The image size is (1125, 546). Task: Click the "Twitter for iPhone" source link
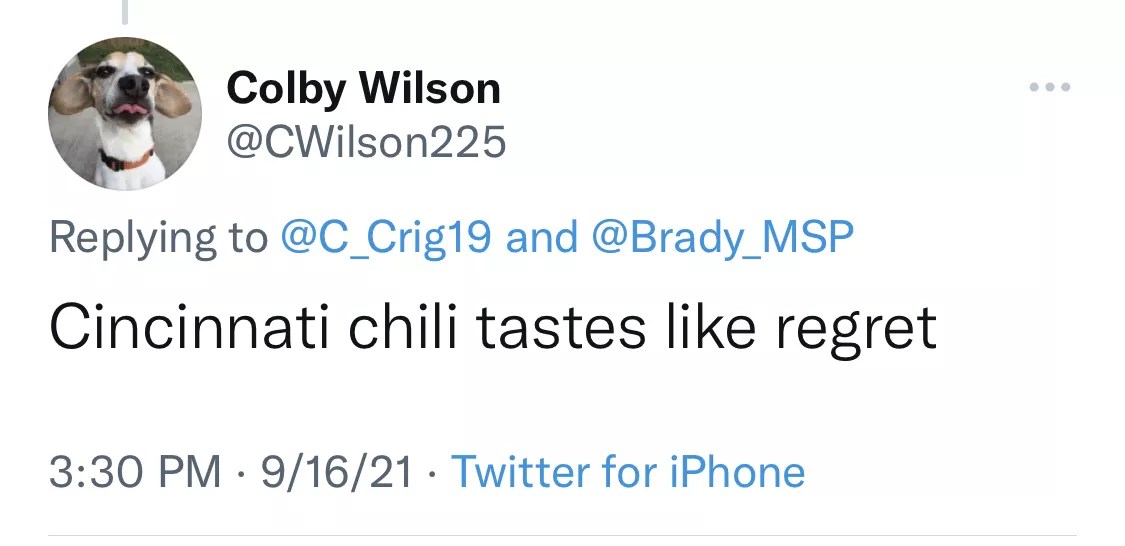tap(628, 471)
